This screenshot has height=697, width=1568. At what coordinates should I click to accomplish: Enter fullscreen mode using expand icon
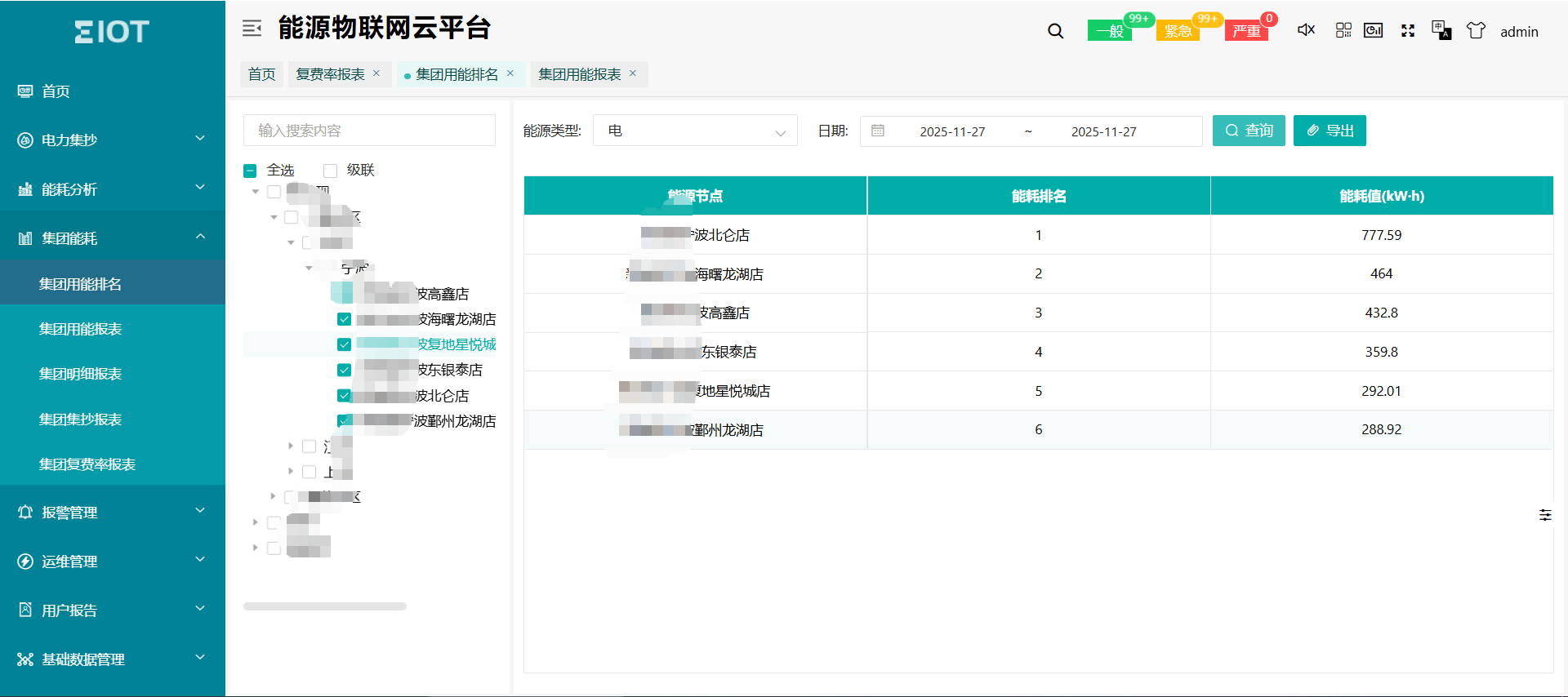coord(1408,31)
